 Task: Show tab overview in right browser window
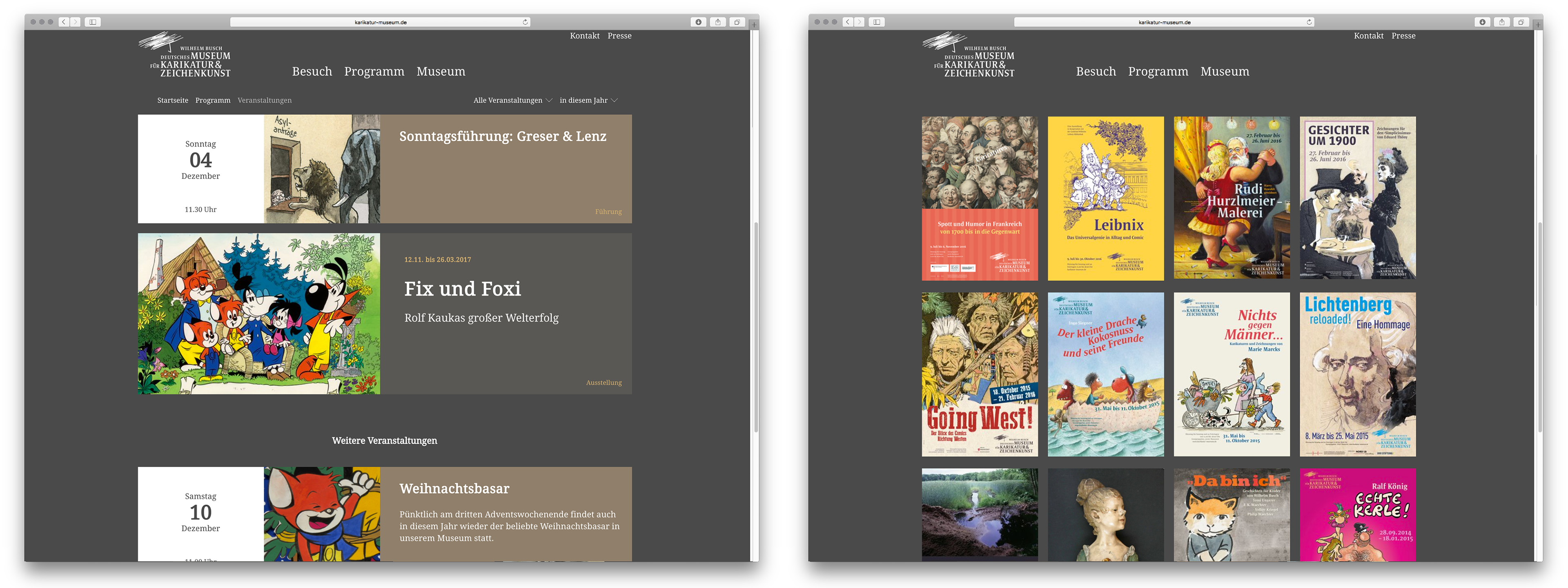tap(1521, 22)
